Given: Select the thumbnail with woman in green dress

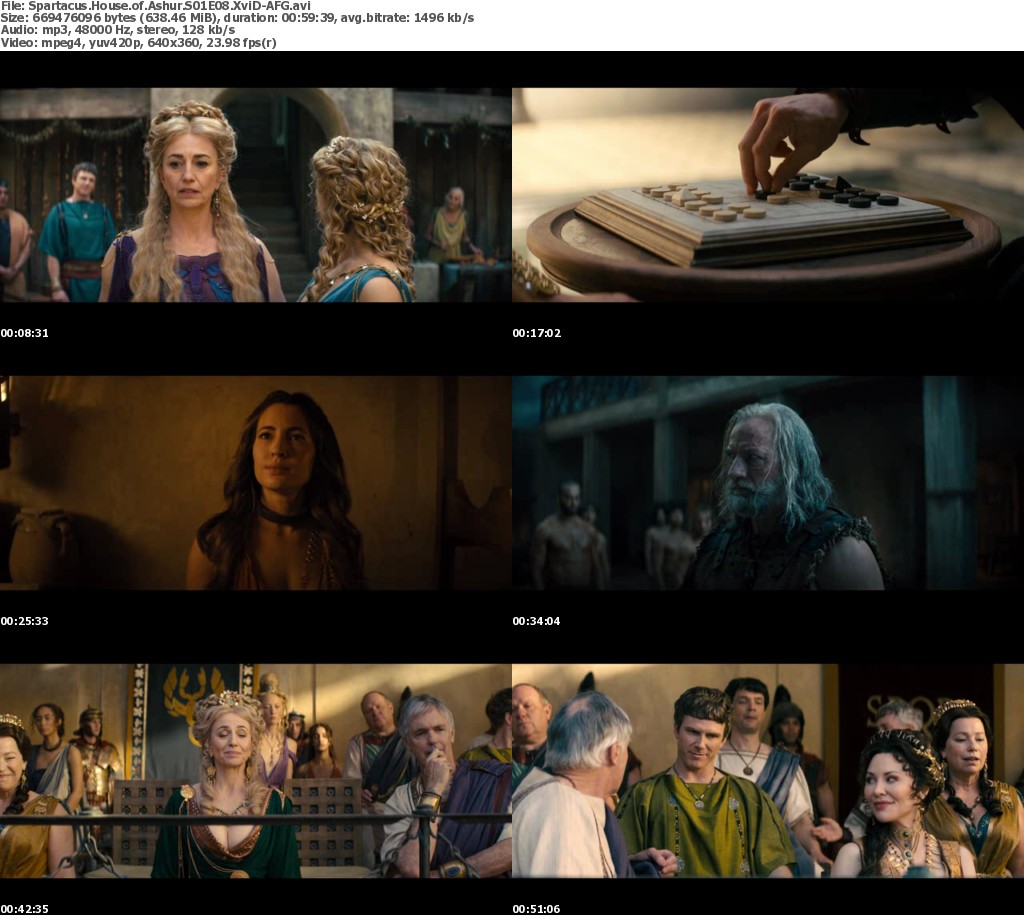Looking at the screenshot, I should [x=255, y=771].
